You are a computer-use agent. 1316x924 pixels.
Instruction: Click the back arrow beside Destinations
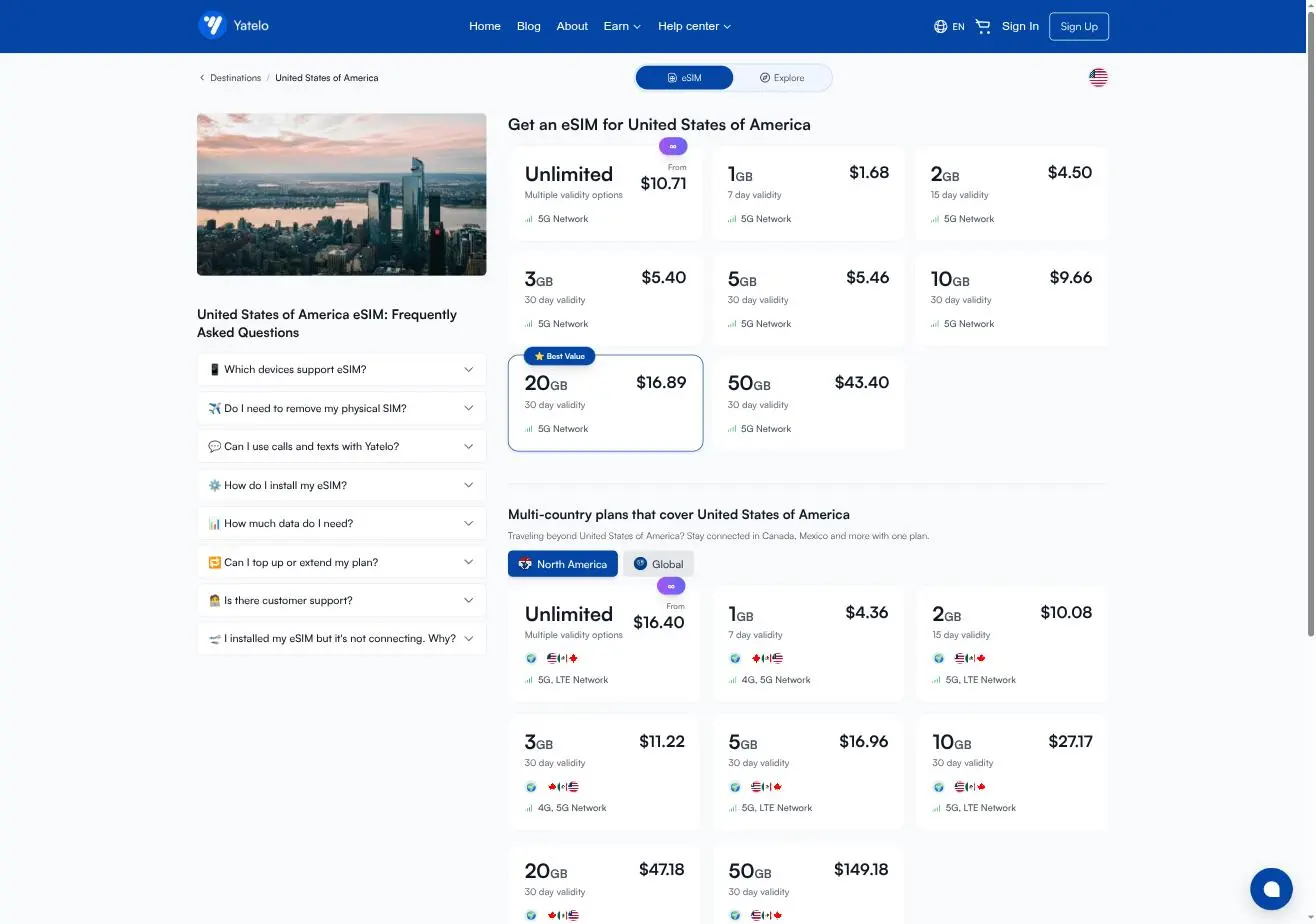tap(202, 78)
